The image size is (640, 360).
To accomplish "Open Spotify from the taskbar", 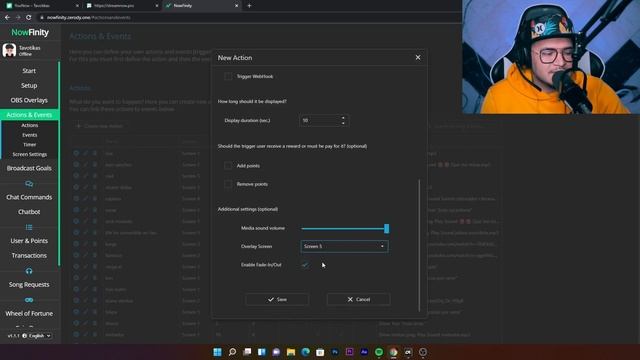I will point(379,352).
